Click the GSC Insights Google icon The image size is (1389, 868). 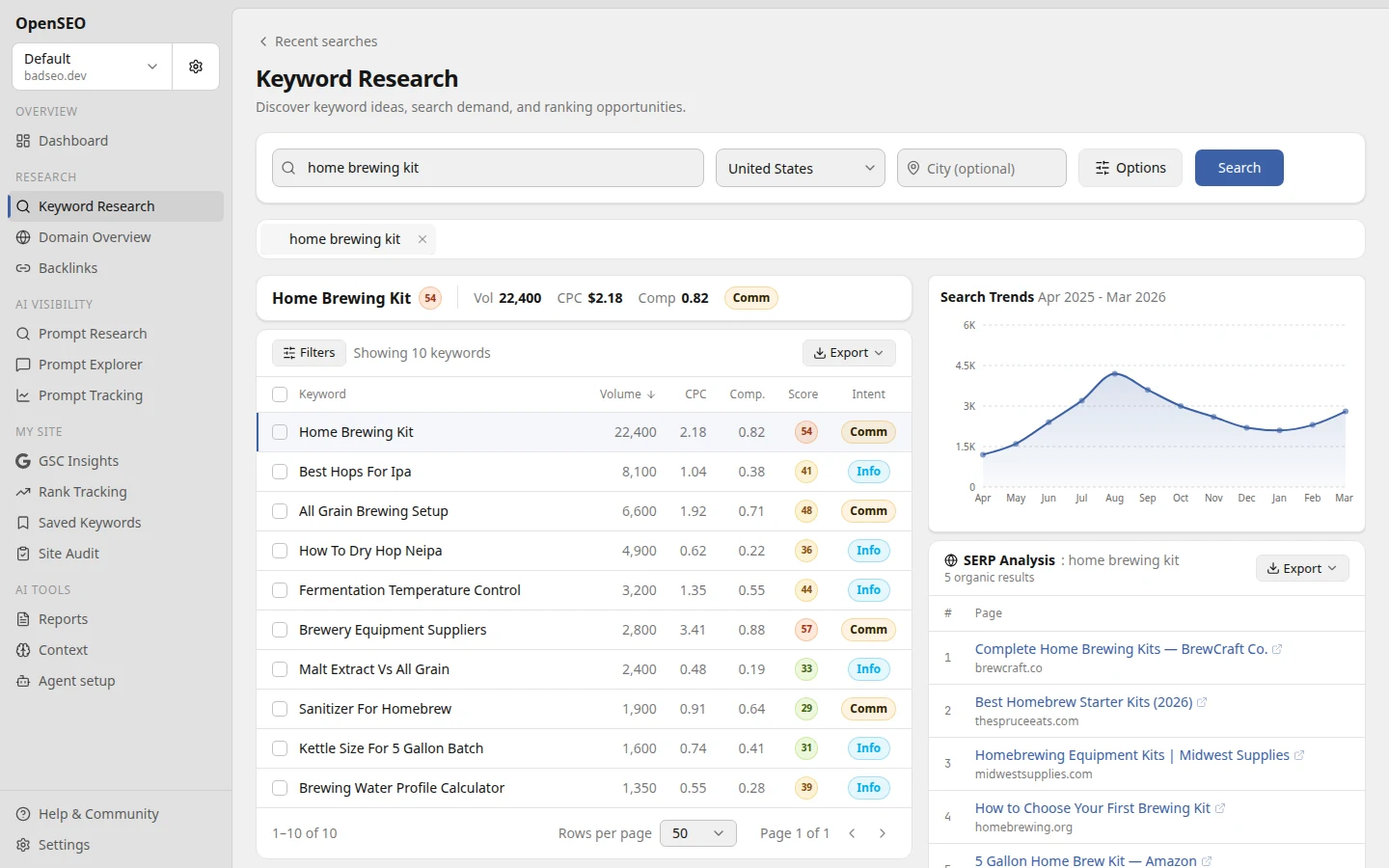pos(23,461)
